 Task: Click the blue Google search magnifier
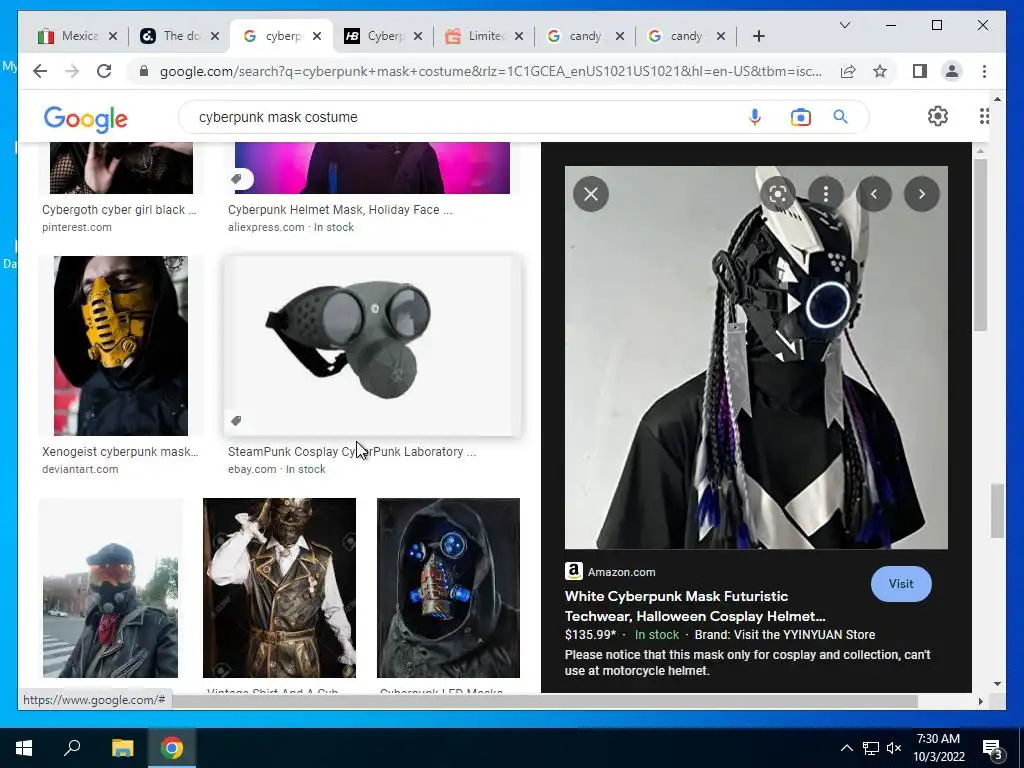[840, 117]
